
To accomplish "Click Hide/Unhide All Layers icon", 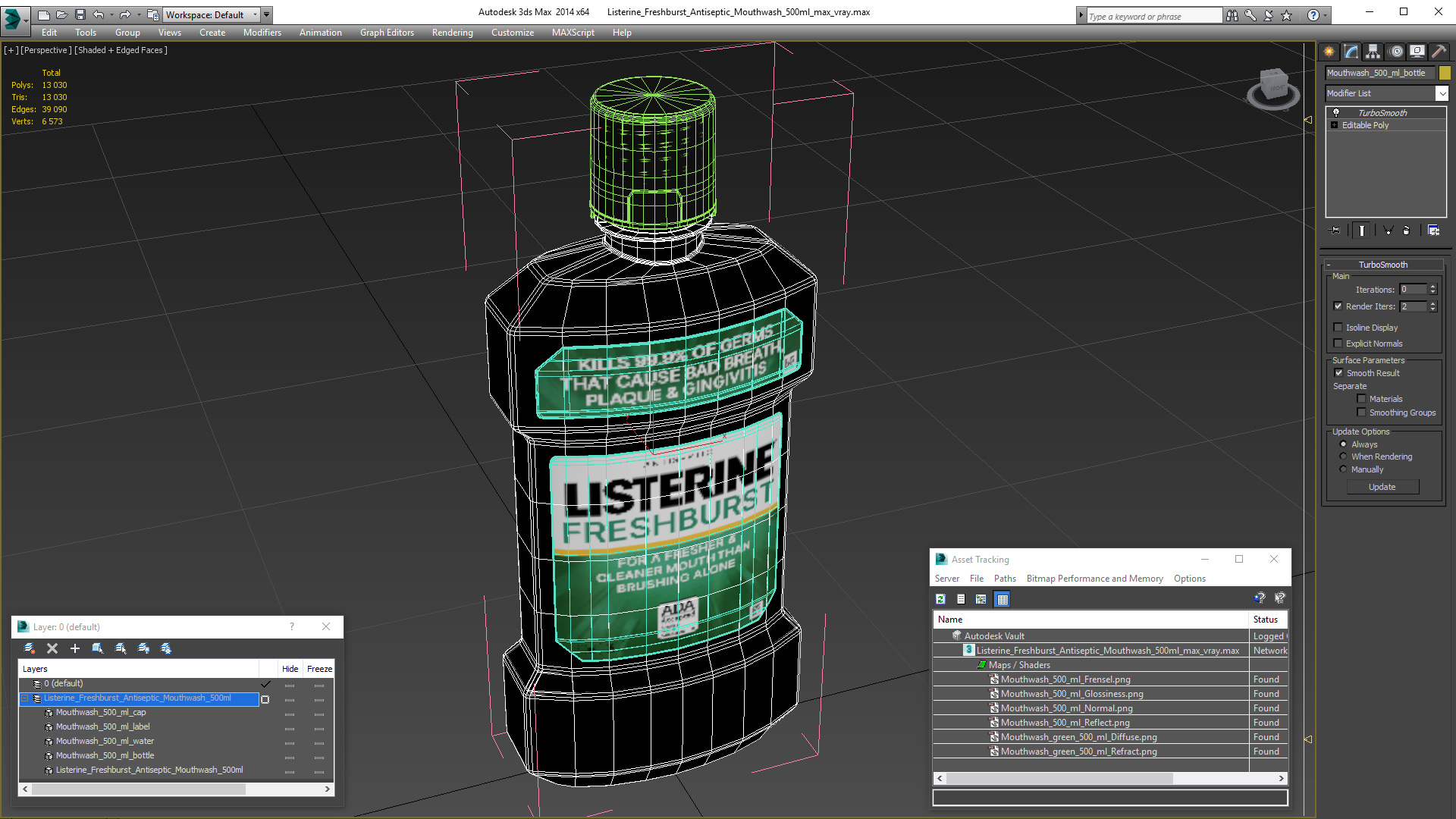I will (x=143, y=648).
